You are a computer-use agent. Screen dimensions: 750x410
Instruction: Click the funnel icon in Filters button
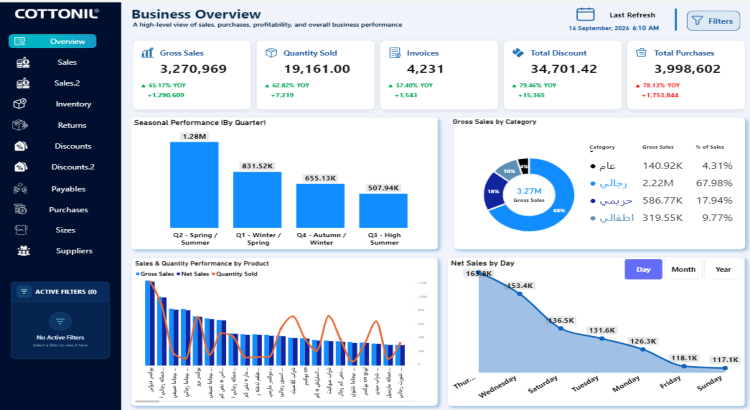pyautogui.click(x=697, y=21)
